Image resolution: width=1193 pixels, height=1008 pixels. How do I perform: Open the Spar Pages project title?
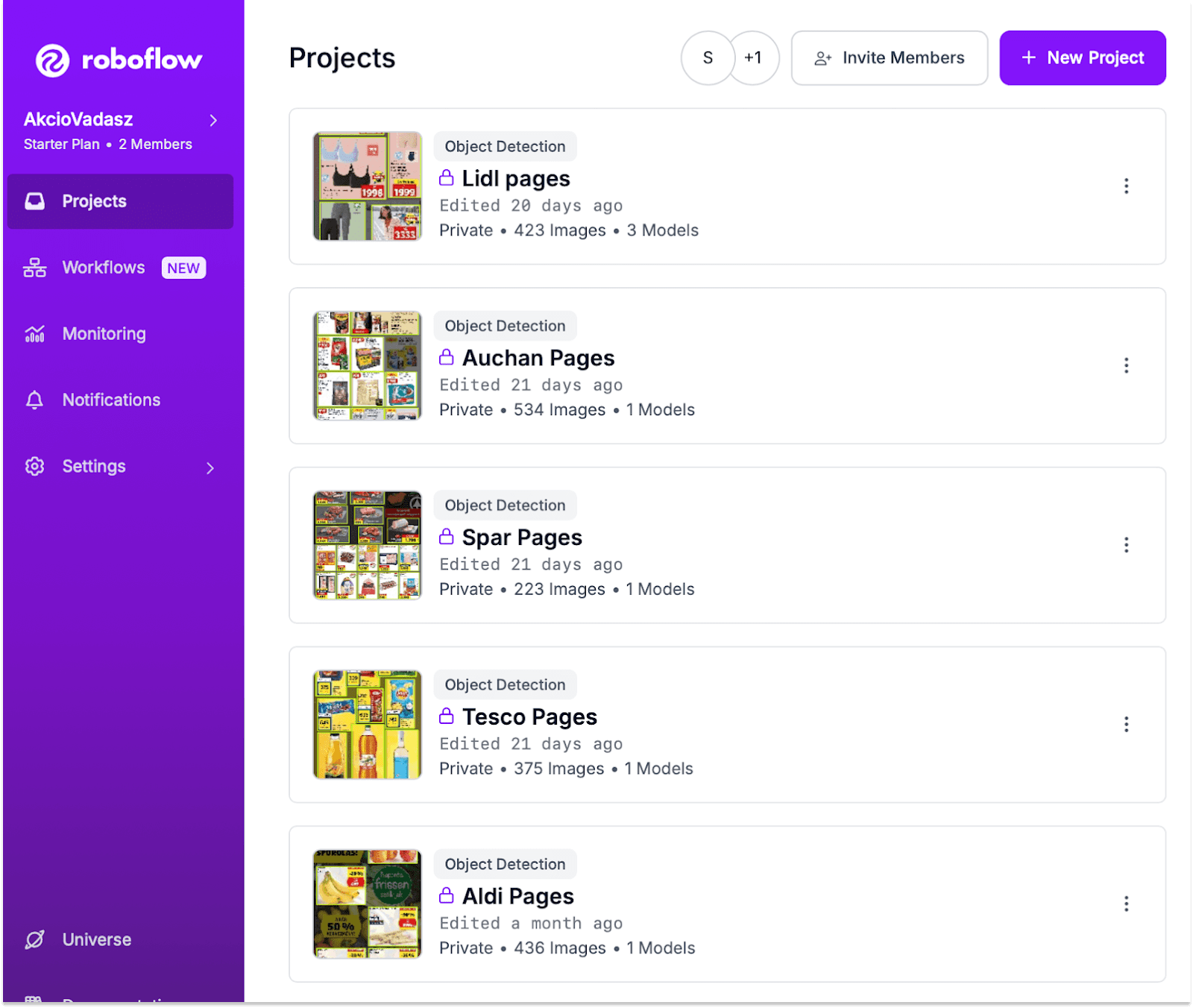coord(522,538)
